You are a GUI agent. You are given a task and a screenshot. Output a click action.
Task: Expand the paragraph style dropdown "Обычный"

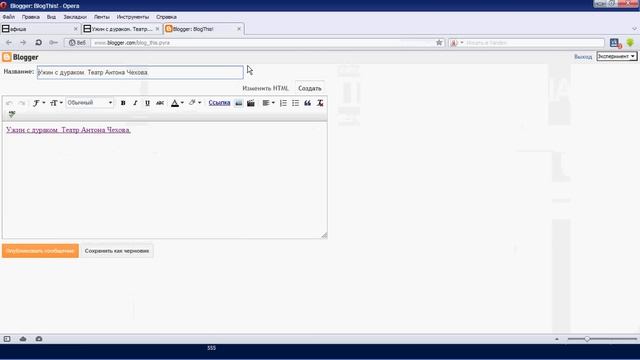coord(90,103)
